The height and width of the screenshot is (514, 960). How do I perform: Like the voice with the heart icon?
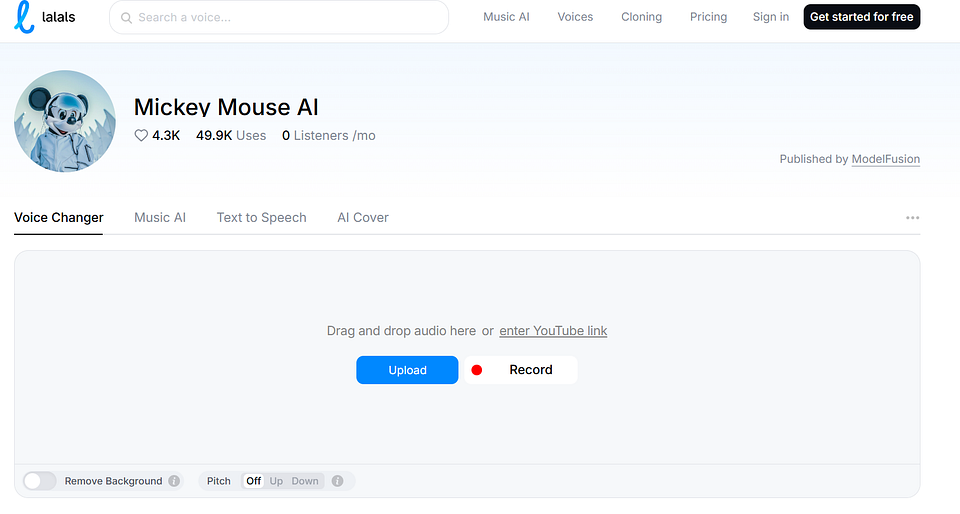pyautogui.click(x=141, y=135)
